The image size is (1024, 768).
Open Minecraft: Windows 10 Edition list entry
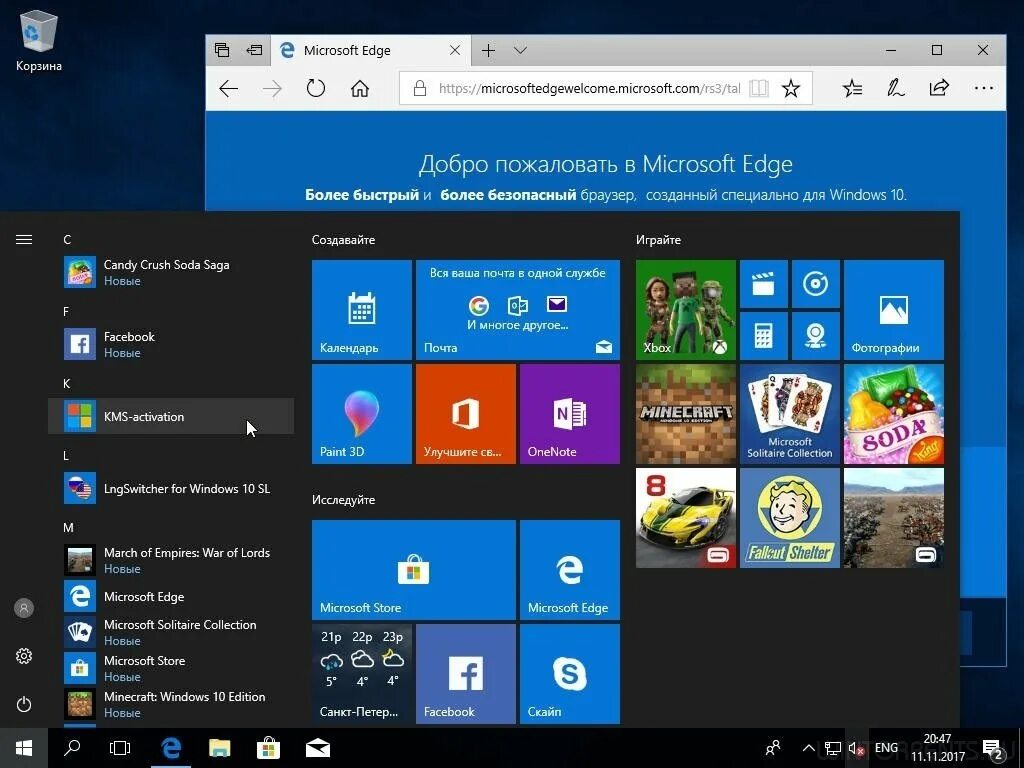(x=171, y=704)
